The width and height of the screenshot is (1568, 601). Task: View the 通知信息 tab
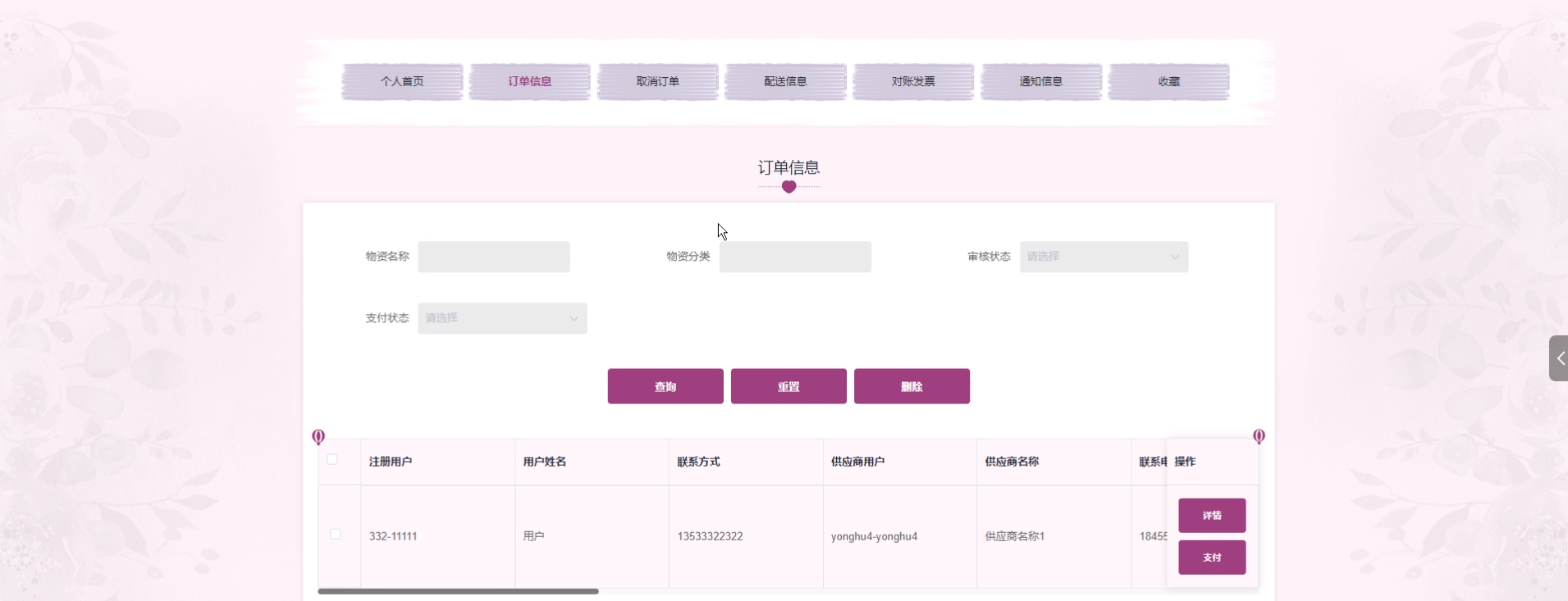click(1041, 81)
